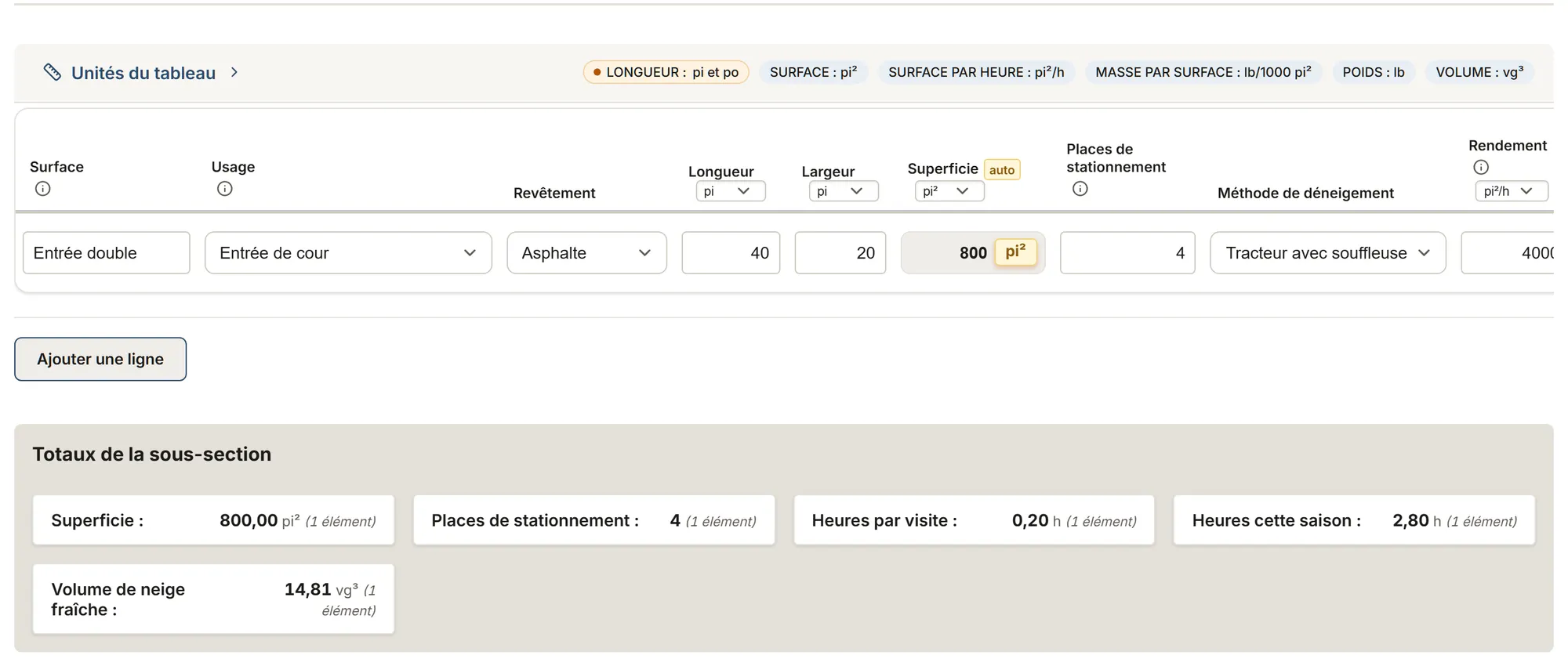1568x666 pixels.
Task: Click the Revêtement column header
Action: coord(554,193)
